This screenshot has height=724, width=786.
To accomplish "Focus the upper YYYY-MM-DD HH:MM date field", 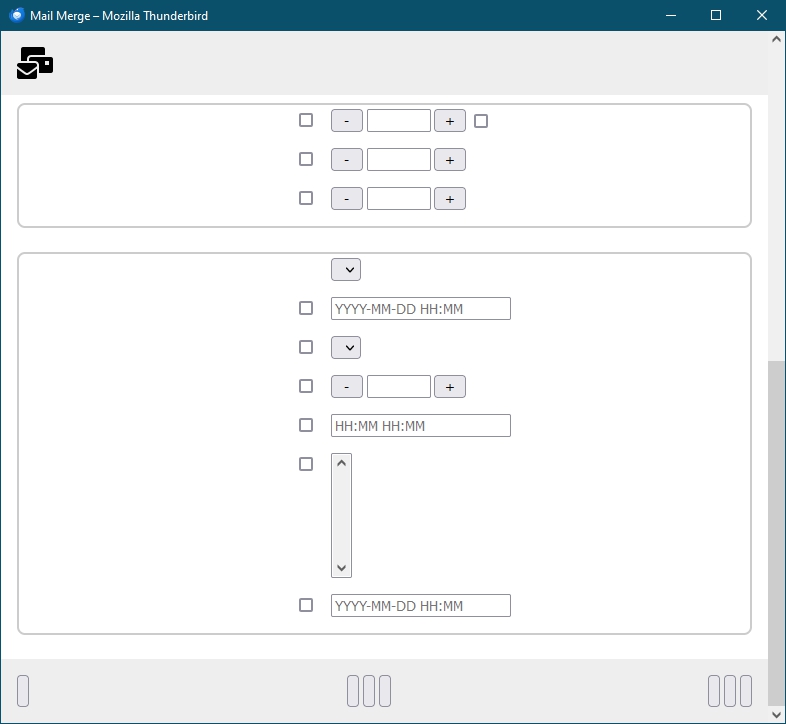I will pyautogui.click(x=421, y=308).
